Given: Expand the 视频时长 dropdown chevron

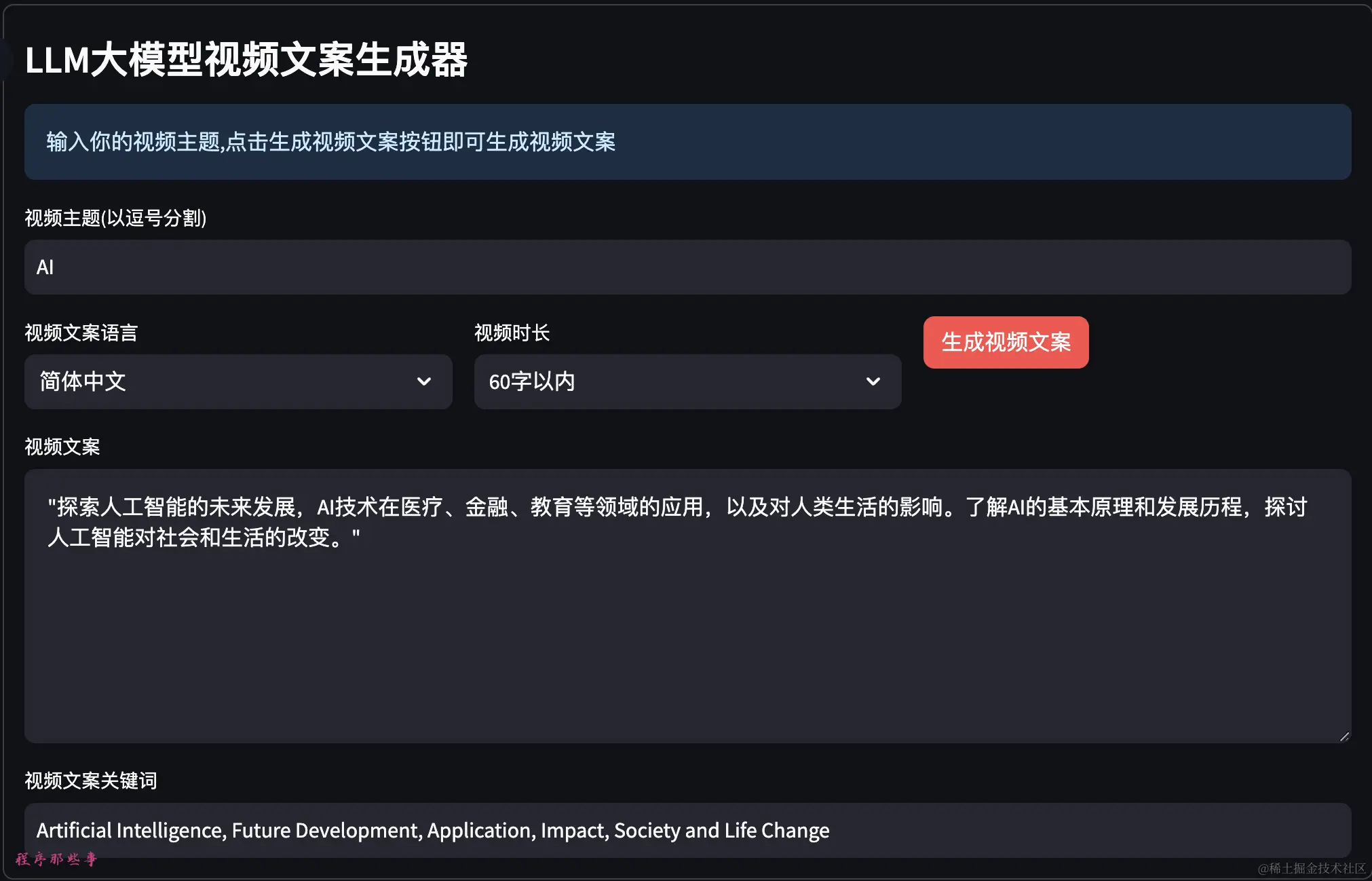Looking at the screenshot, I should (873, 381).
